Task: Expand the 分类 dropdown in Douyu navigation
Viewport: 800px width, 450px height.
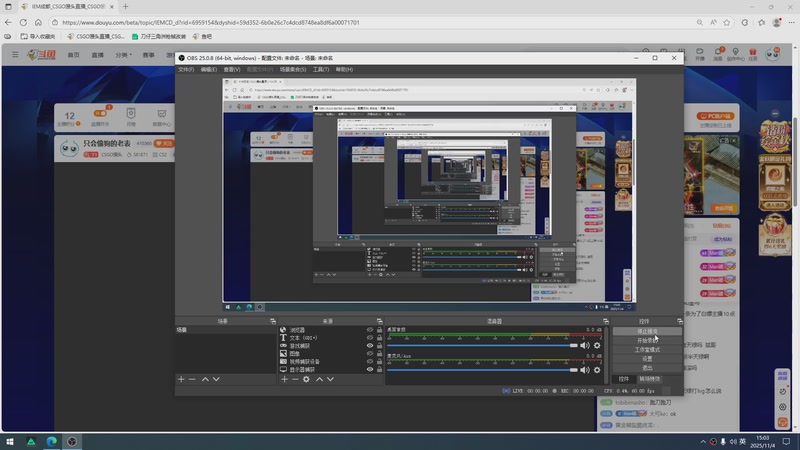Action: pyautogui.click(x=123, y=55)
